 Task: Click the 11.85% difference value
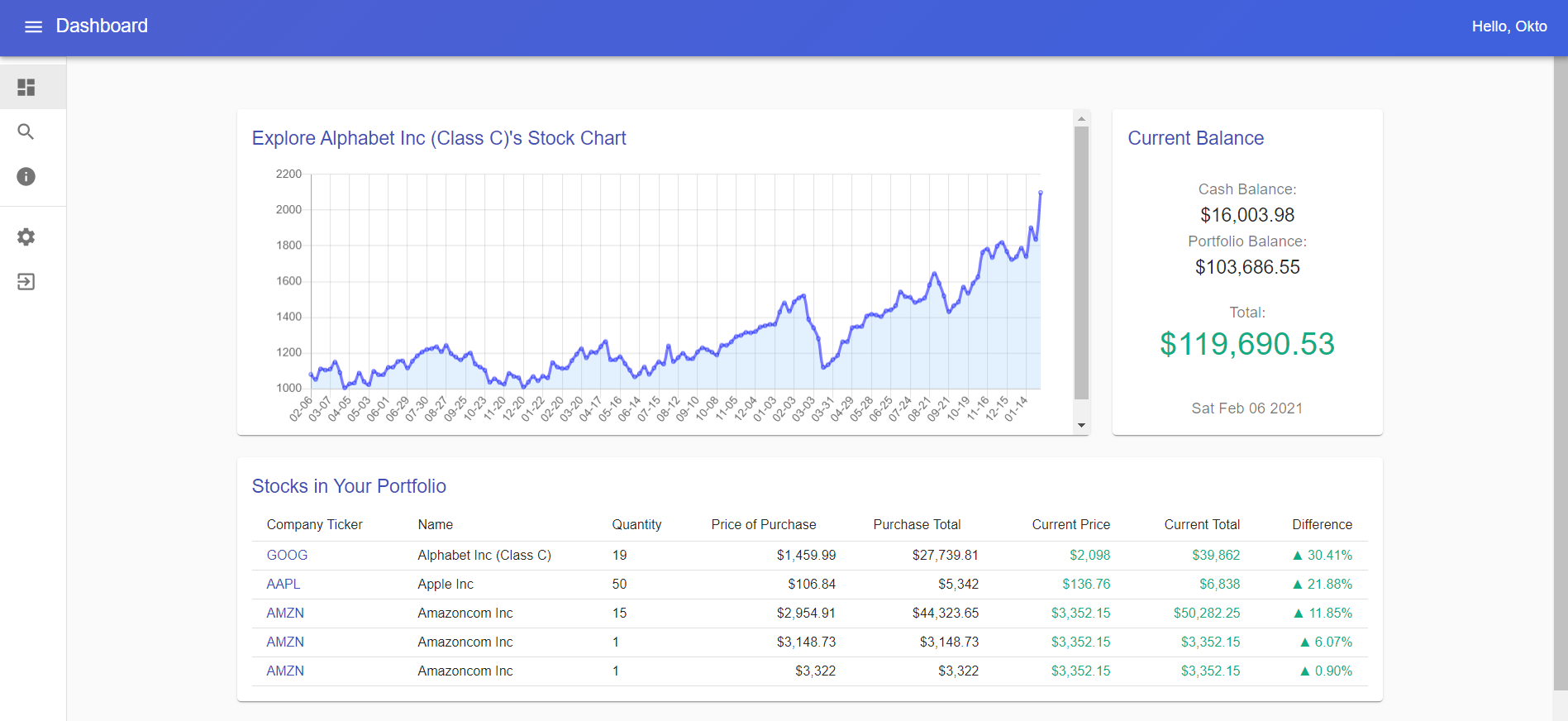[1323, 614]
